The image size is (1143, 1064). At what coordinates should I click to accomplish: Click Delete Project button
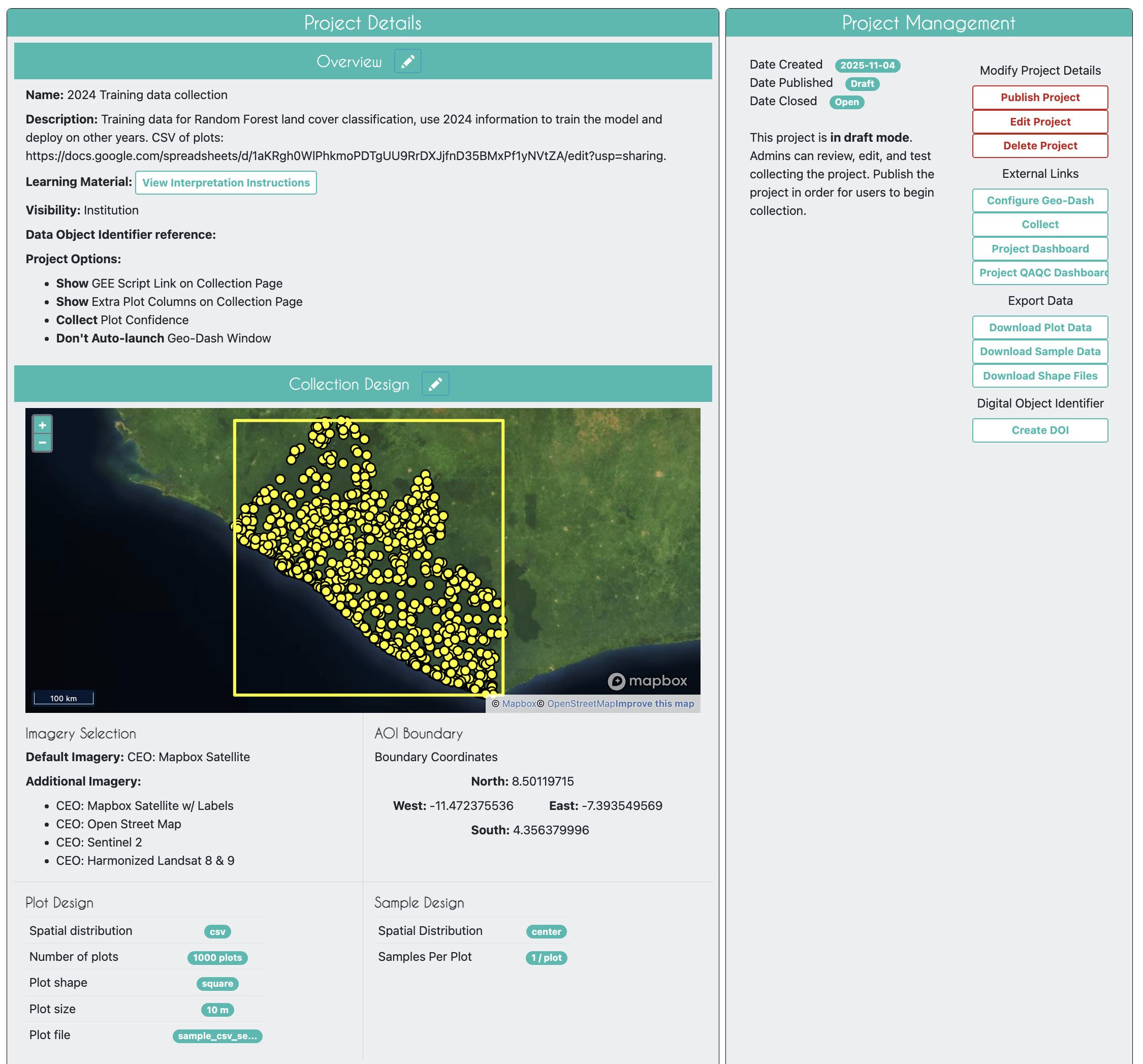point(1039,146)
